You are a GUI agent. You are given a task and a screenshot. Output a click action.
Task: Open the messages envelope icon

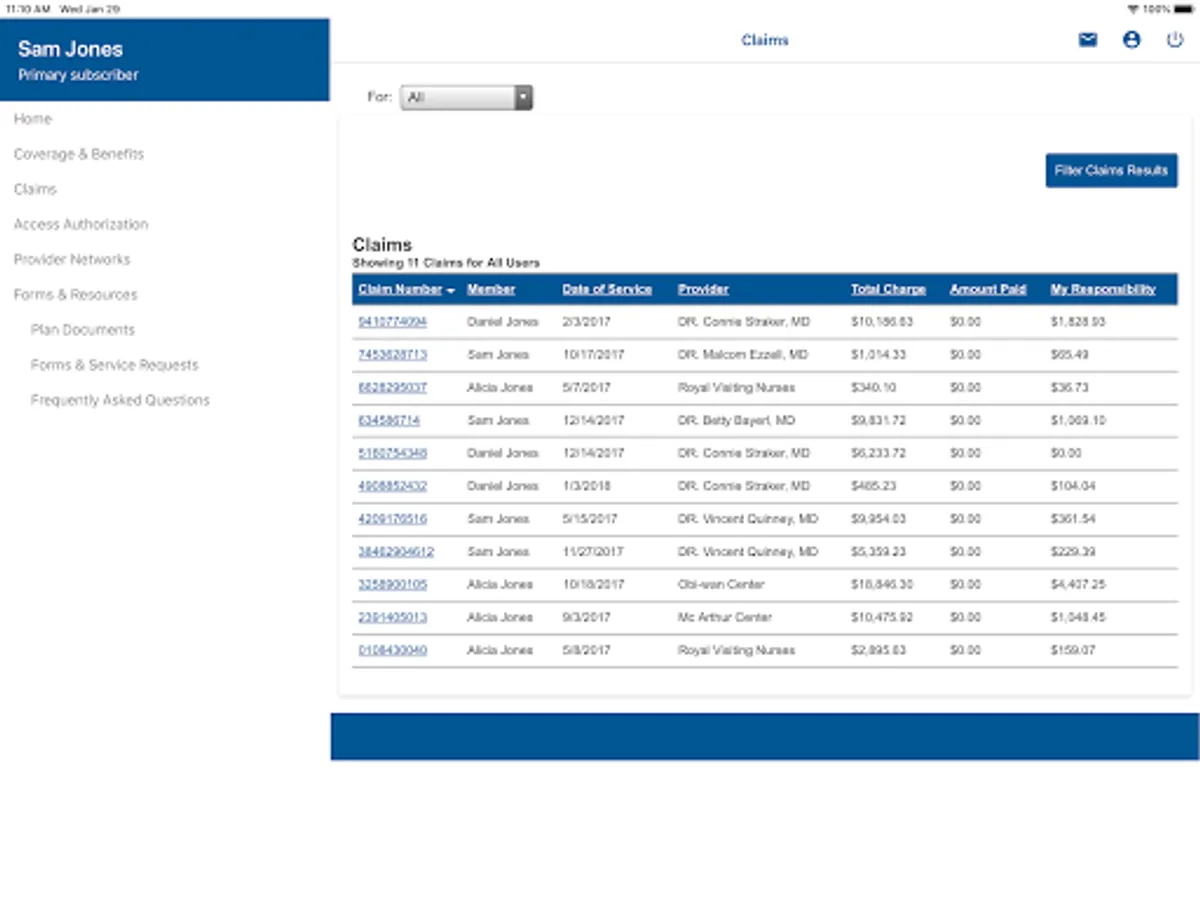pos(1088,41)
